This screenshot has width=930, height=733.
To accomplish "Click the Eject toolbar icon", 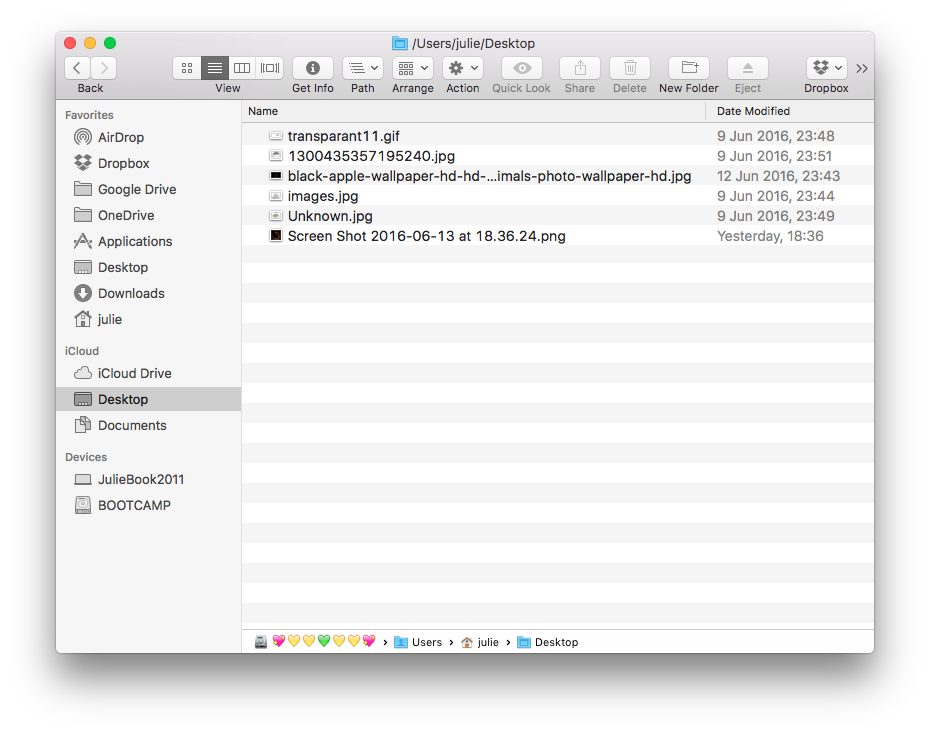I will point(748,68).
